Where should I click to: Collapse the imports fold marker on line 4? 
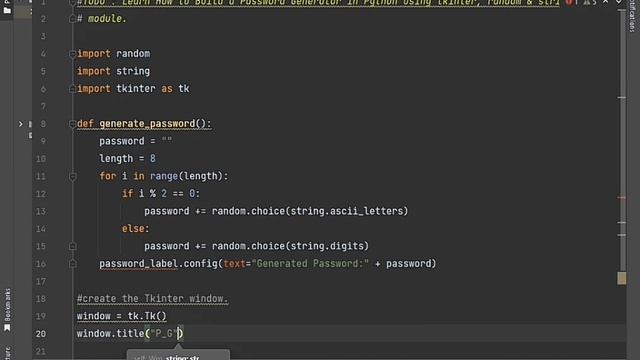click(72, 53)
